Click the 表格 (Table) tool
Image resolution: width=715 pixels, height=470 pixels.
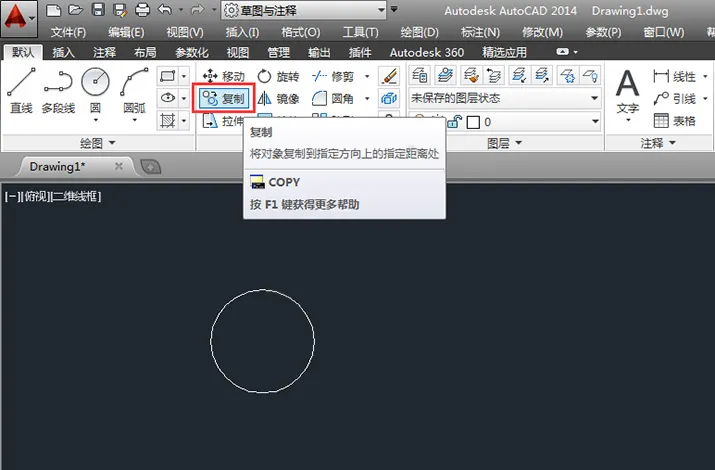pyautogui.click(x=674, y=121)
